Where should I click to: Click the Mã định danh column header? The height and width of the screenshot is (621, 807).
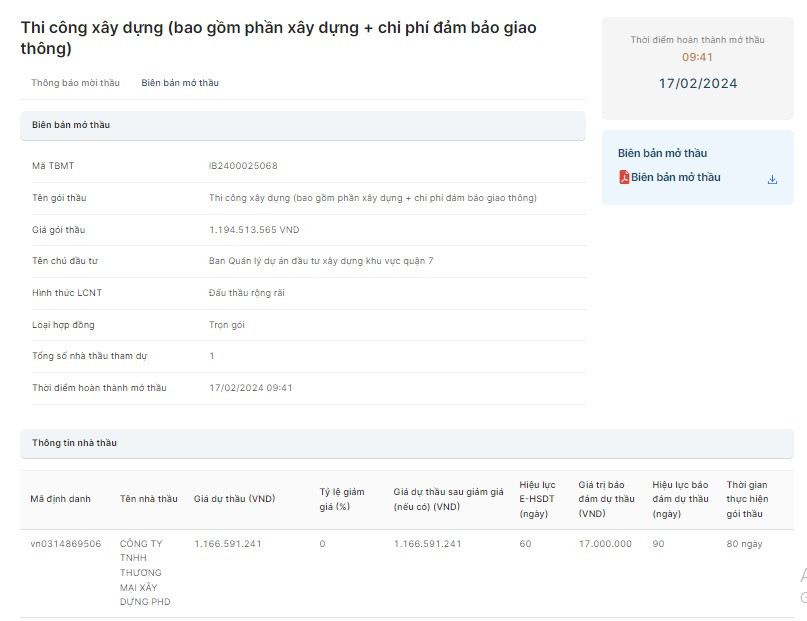(x=60, y=498)
